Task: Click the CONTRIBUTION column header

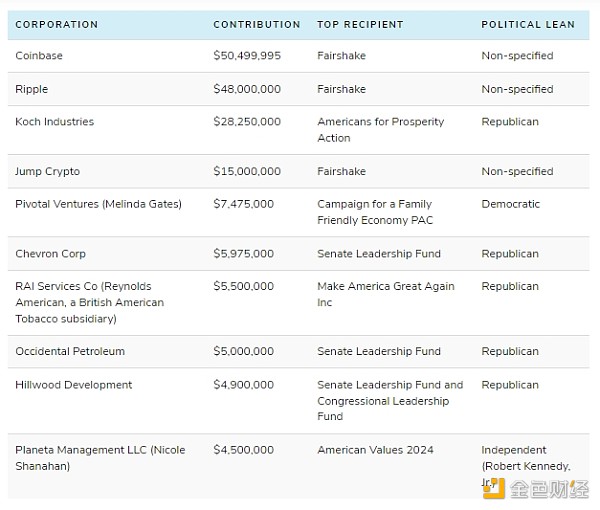Action: click(256, 24)
